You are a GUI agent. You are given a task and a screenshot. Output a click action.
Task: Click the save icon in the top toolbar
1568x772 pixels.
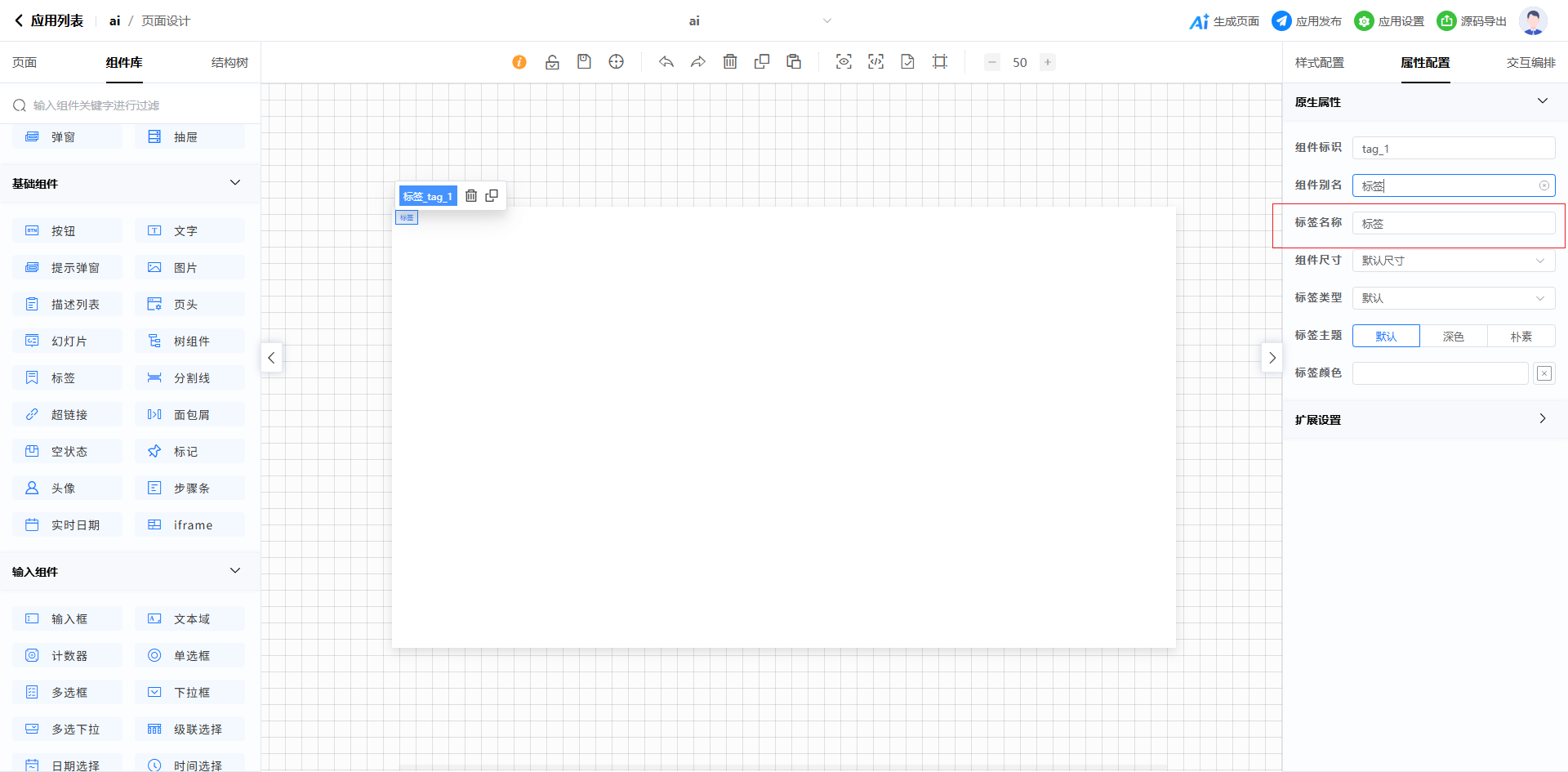click(584, 62)
